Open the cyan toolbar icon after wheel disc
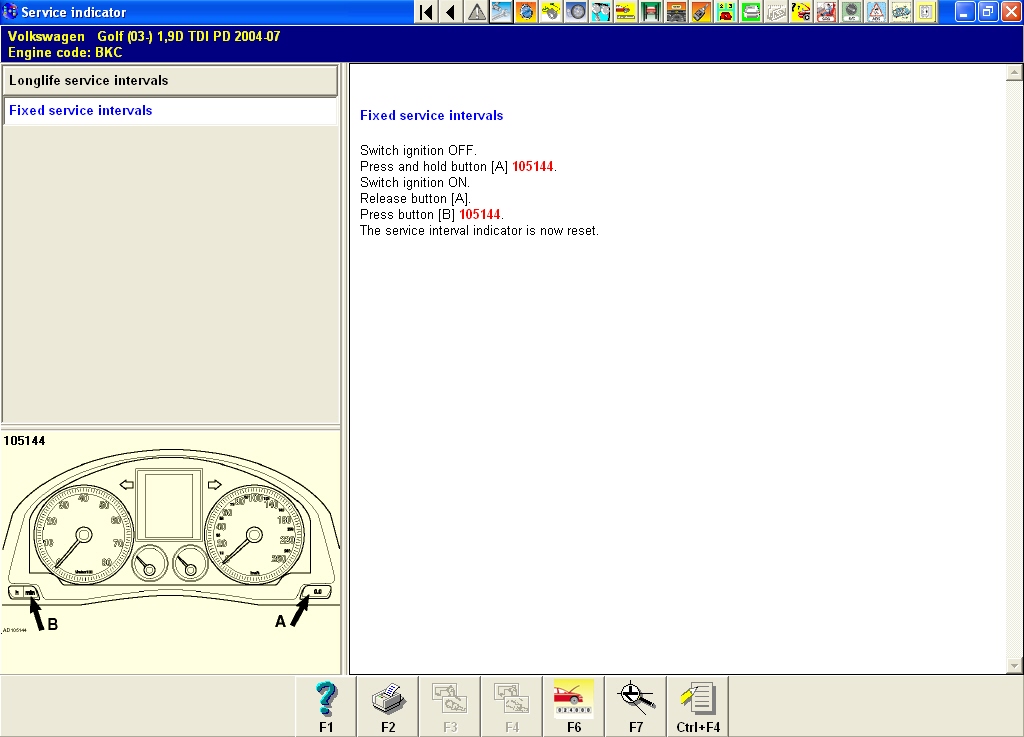 (x=601, y=12)
